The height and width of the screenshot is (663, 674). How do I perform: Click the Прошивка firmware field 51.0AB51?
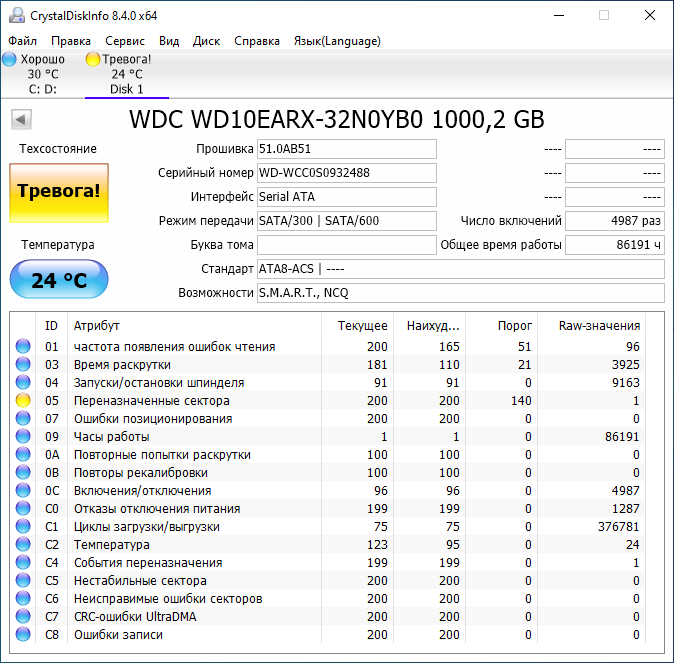pos(346,149)
